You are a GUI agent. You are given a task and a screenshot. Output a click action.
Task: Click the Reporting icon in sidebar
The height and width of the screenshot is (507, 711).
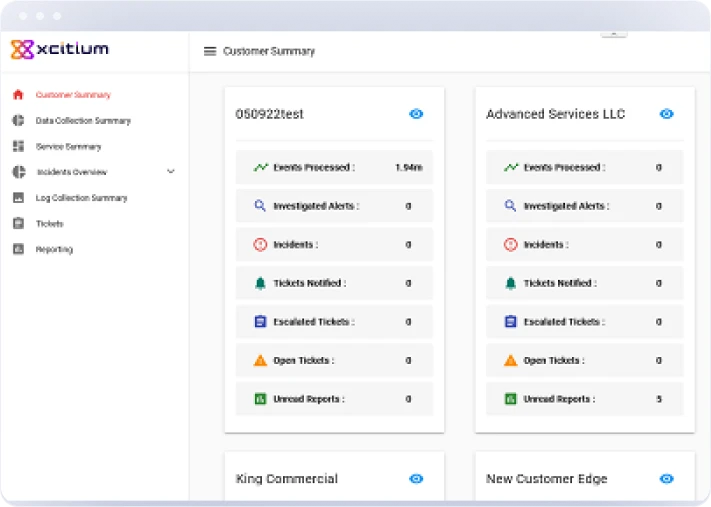click(x=18, y=249)
